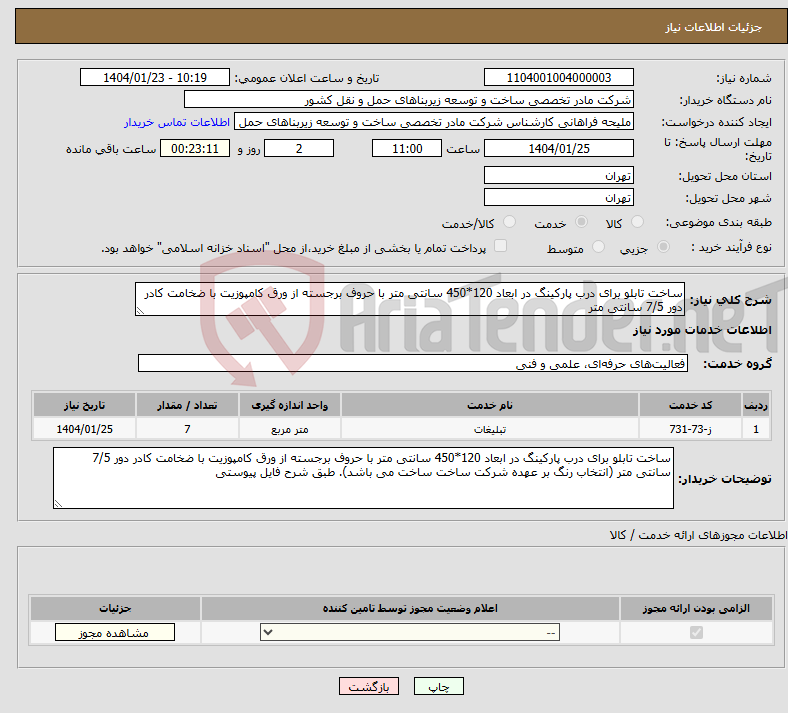The image size is (788, 713).
Task: Click the buyer organization name field
Action: (409, 99)
